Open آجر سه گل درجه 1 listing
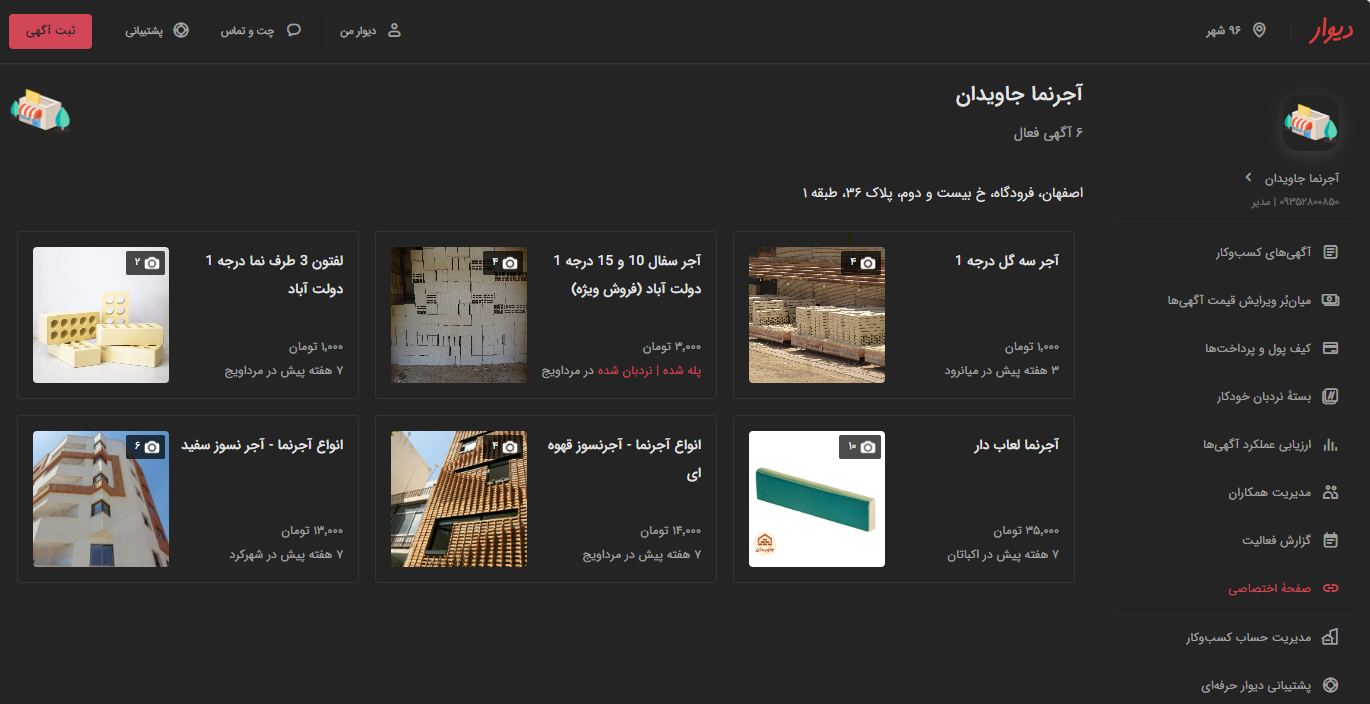1370x704 pixels. click(1006, 261)
